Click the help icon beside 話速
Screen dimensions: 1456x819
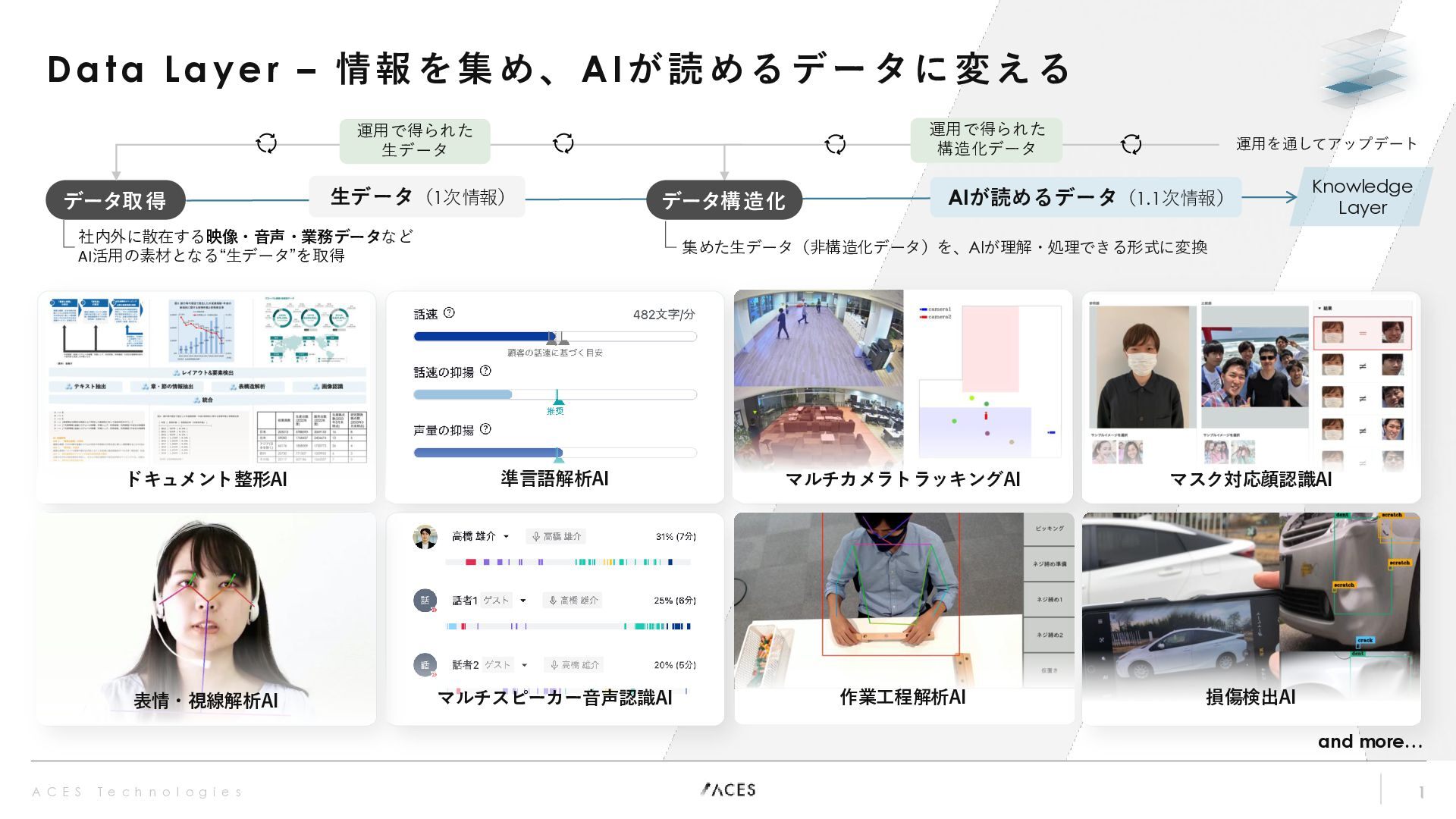click(x=449, y=313)
